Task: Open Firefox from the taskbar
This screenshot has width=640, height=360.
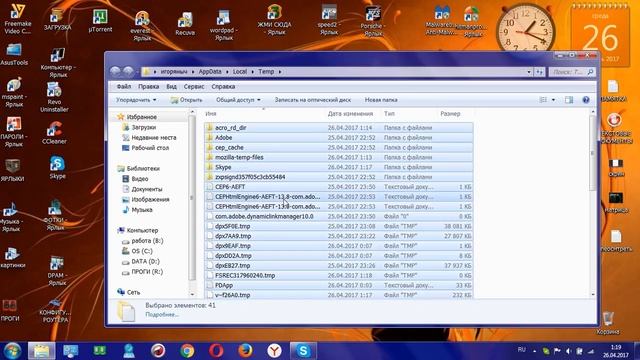Action: (x=245, y=351)
